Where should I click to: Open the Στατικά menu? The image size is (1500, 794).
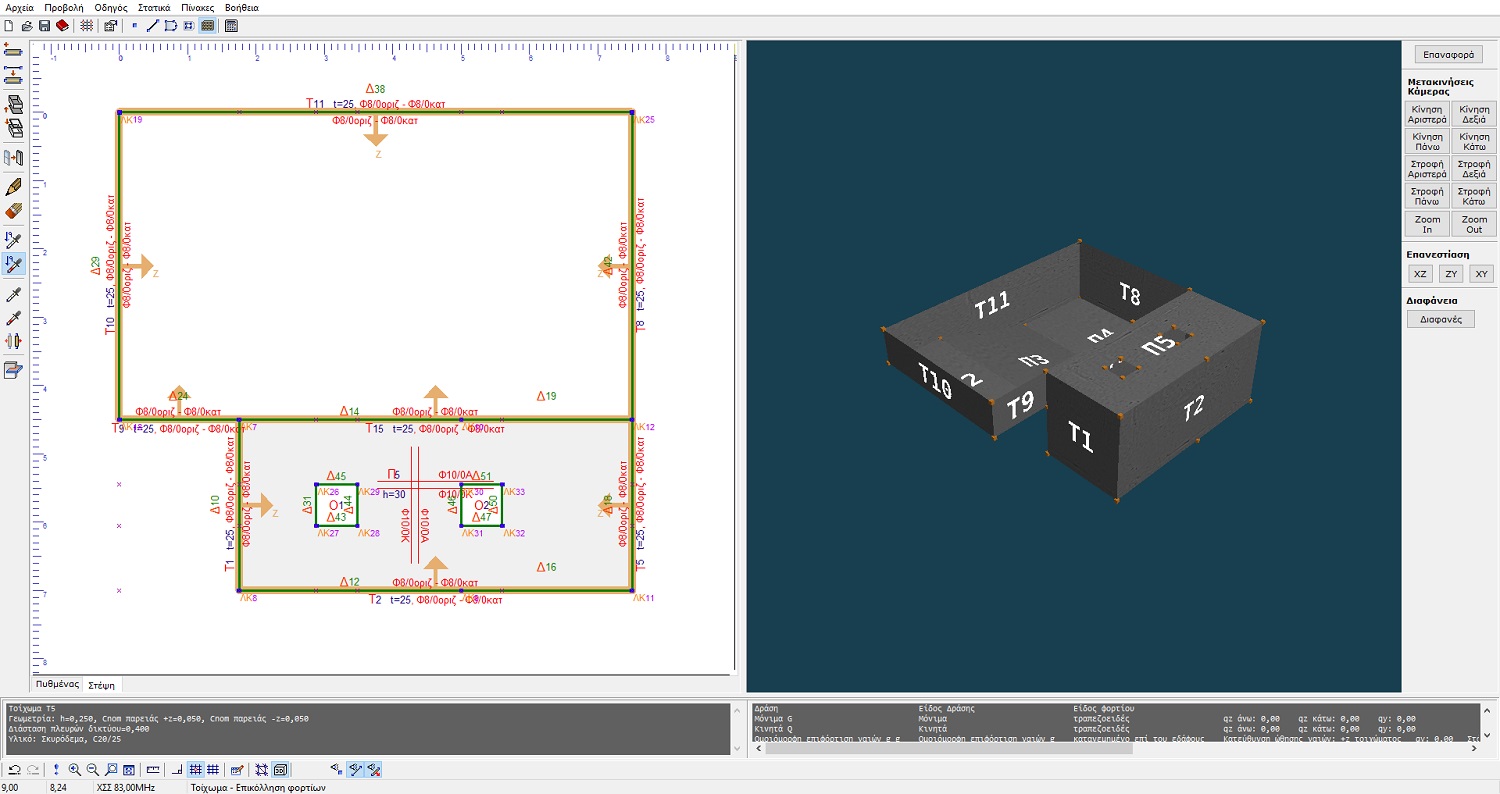coord(155,7)
